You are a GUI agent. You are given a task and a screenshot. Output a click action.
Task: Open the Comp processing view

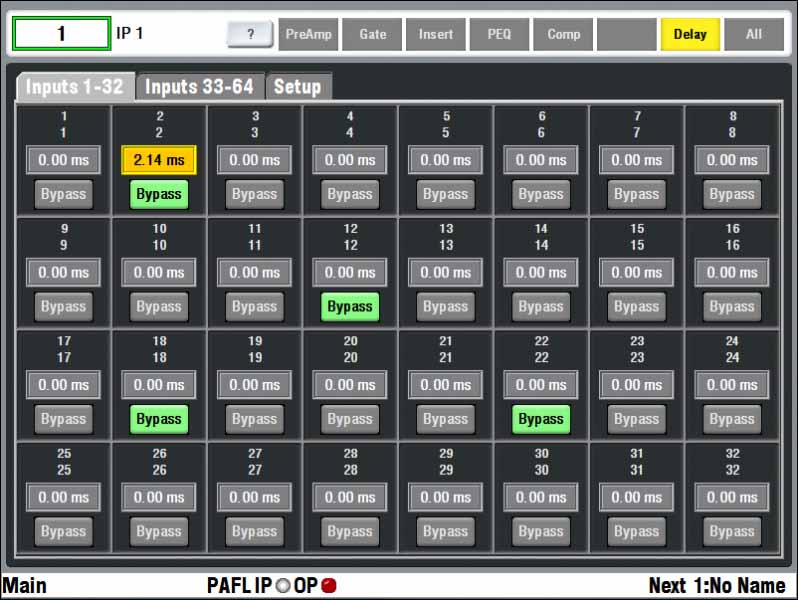pos(563,34)
